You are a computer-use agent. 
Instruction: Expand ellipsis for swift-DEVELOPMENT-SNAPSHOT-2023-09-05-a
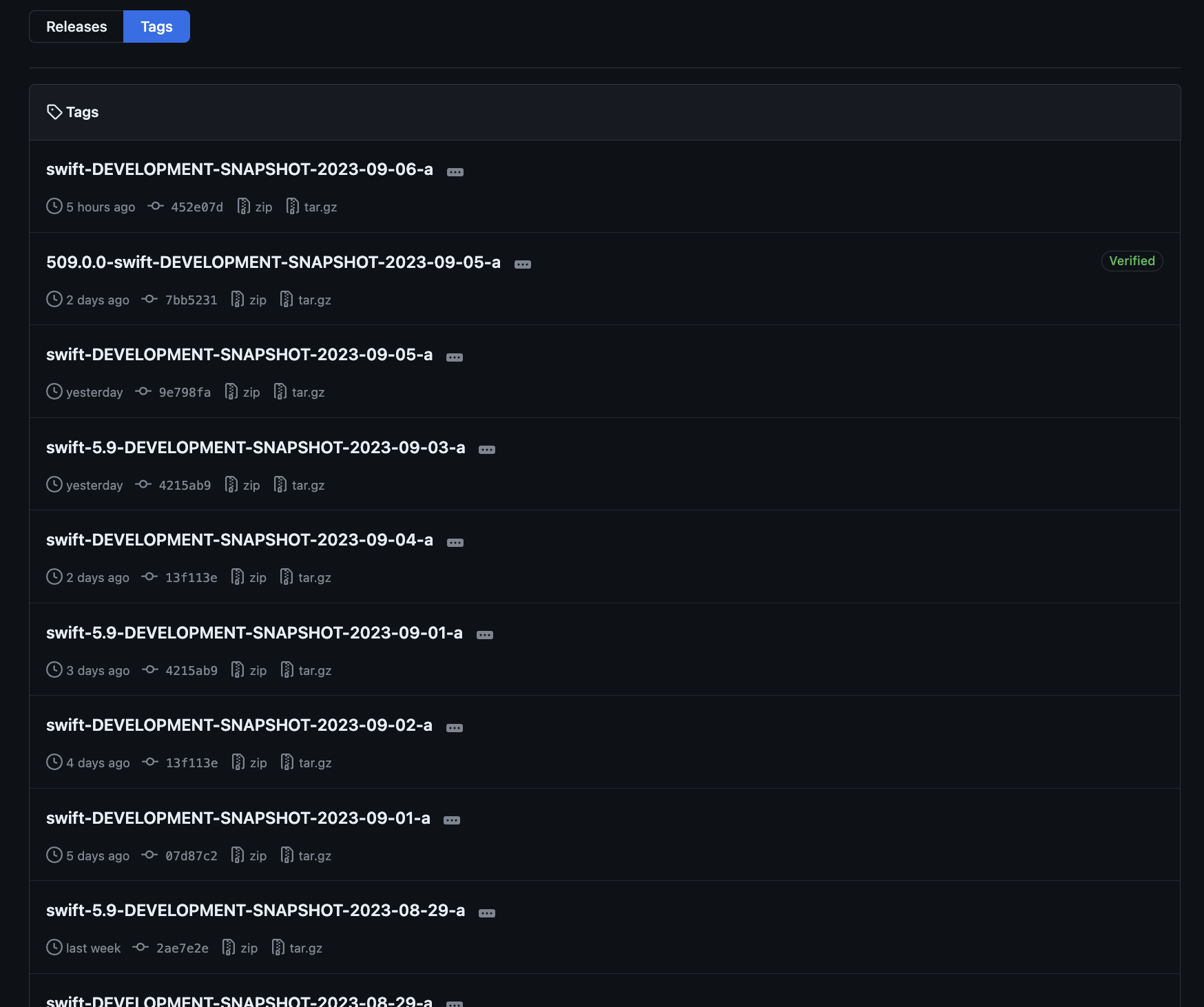click(x=455, y=357)
